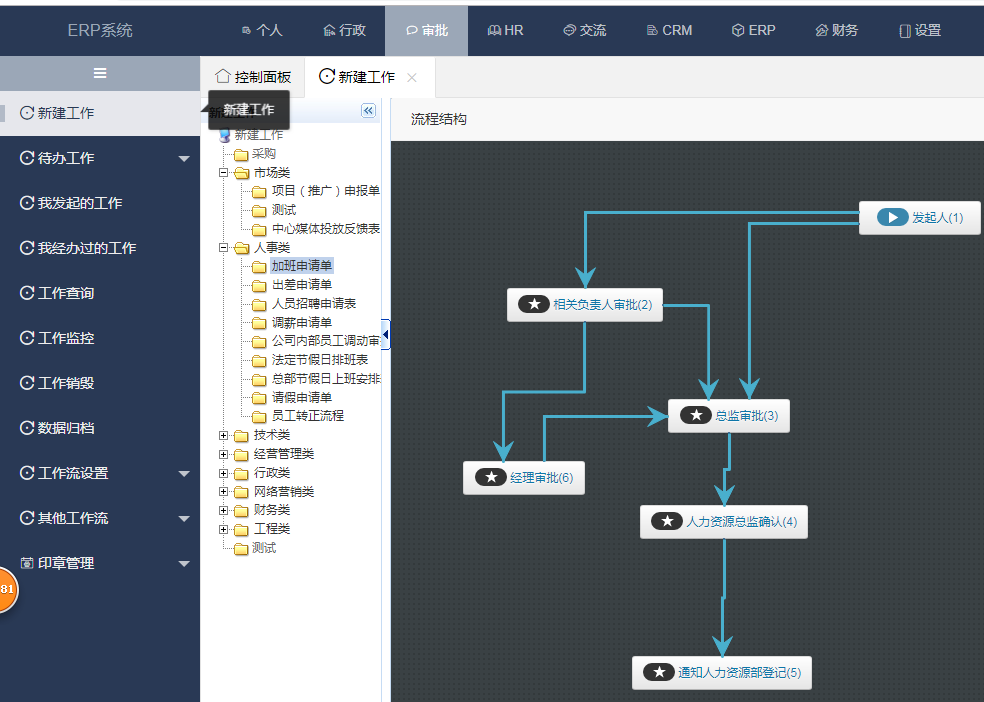Click the orange 81 notification badge
The height and width of the screenshot is (702, 984).
click(8, 590)
